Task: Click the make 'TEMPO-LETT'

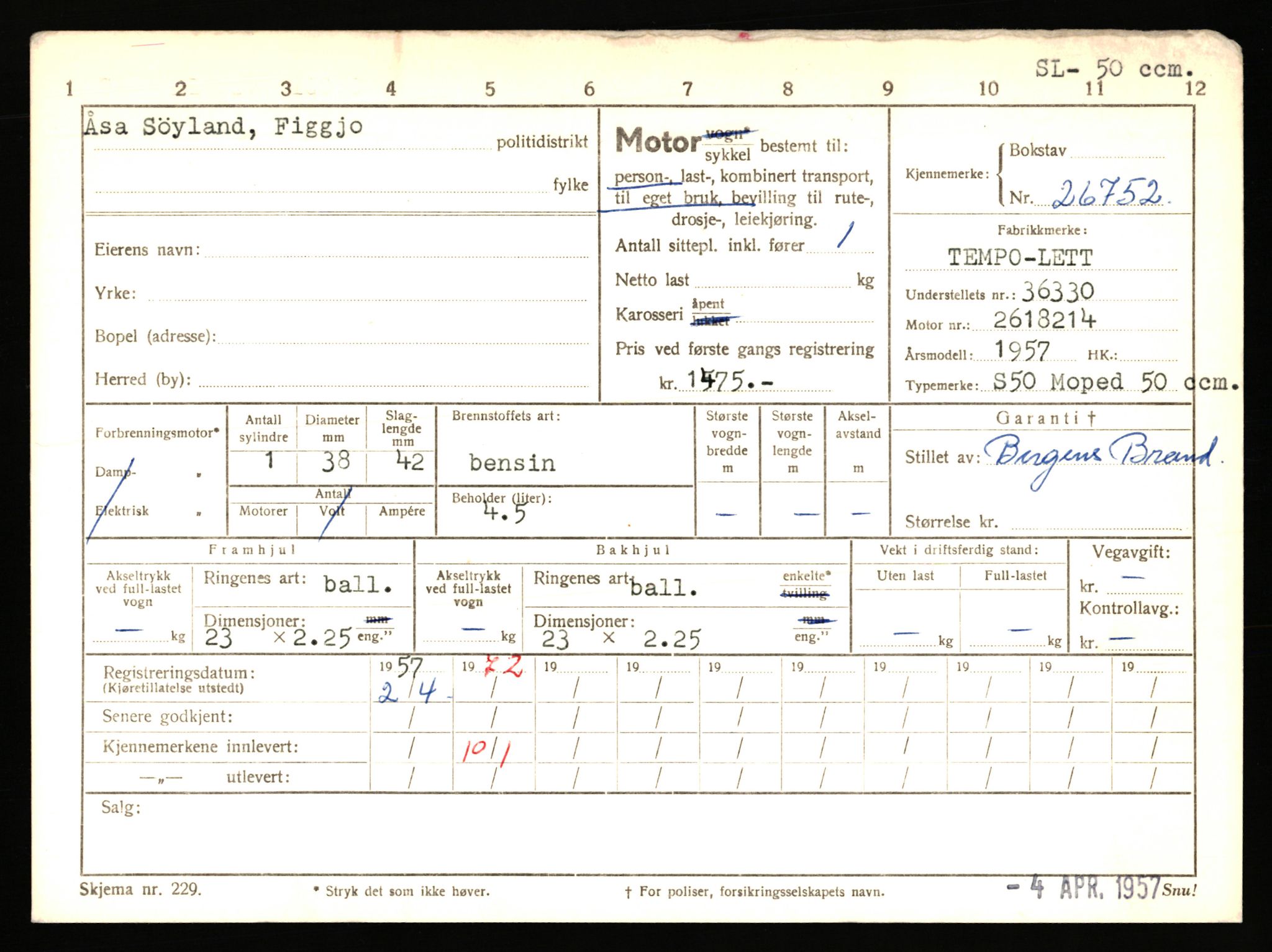Action: [x=1020, y=257]
